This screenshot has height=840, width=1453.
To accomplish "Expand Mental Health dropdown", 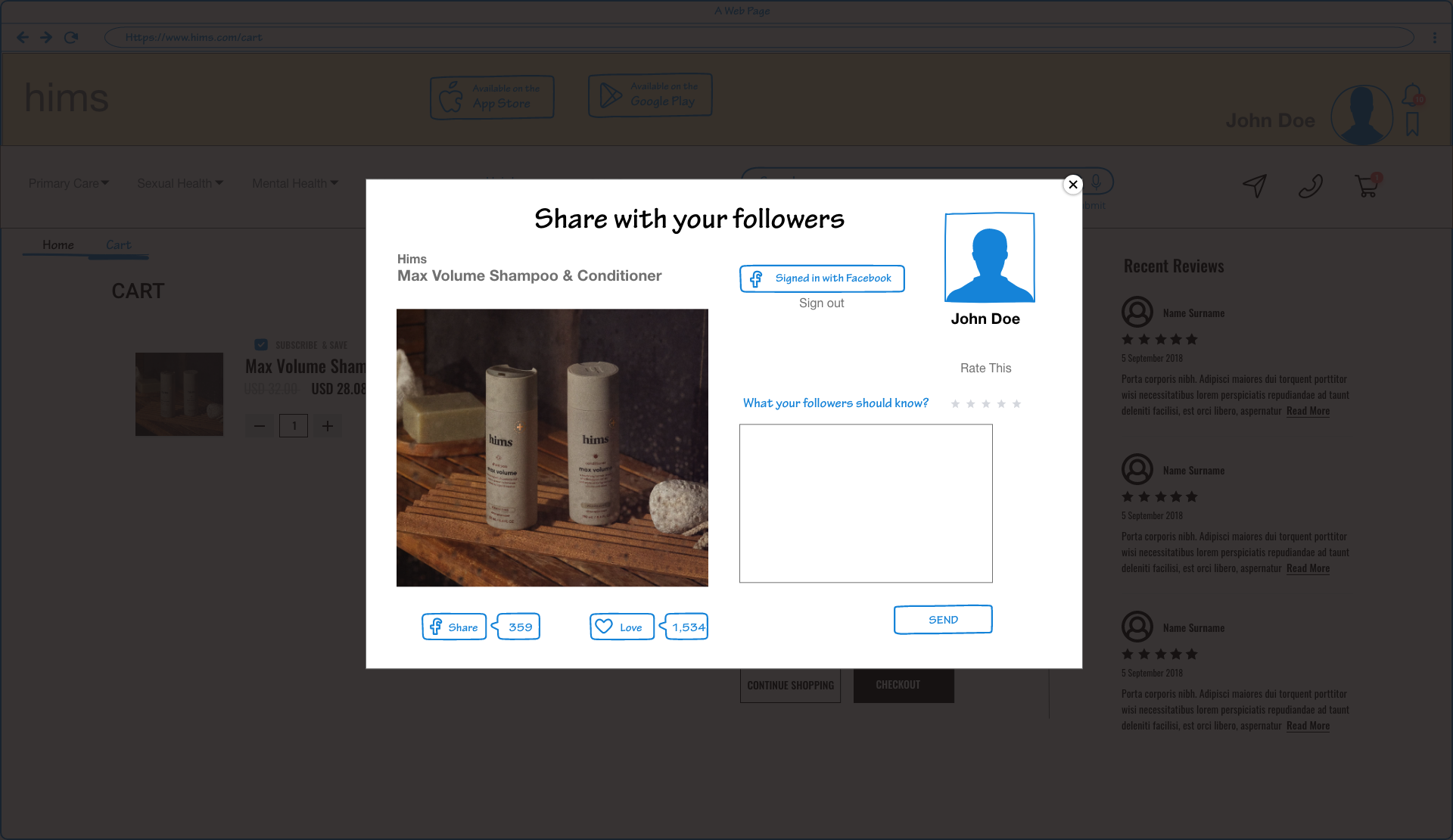I will coord(295,183).
